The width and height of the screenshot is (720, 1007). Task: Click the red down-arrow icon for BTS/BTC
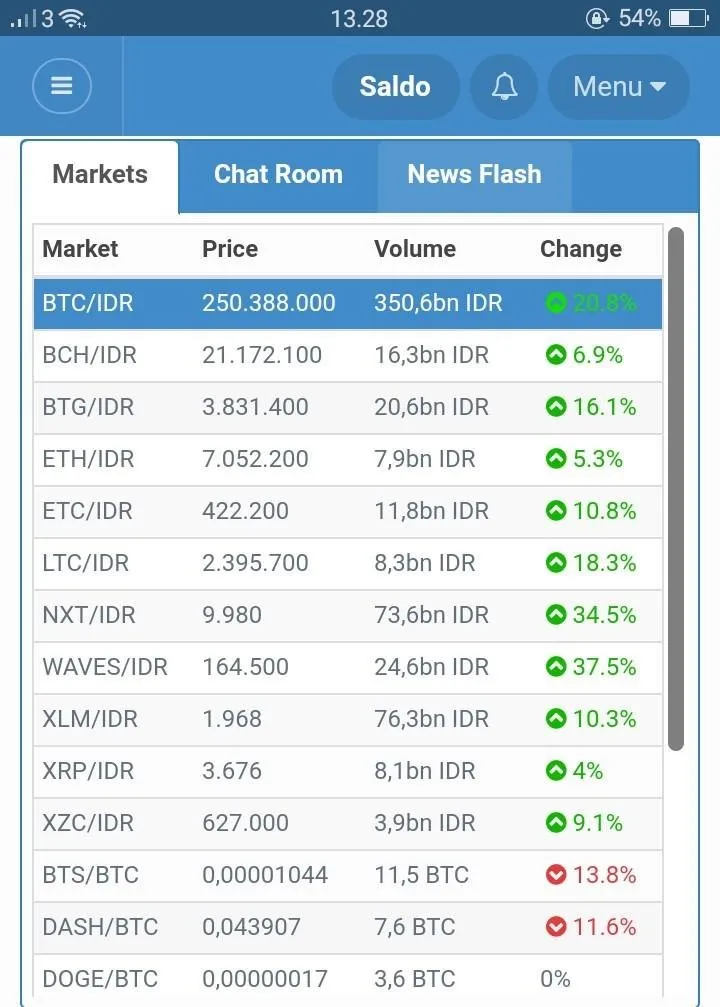point(556,875)
